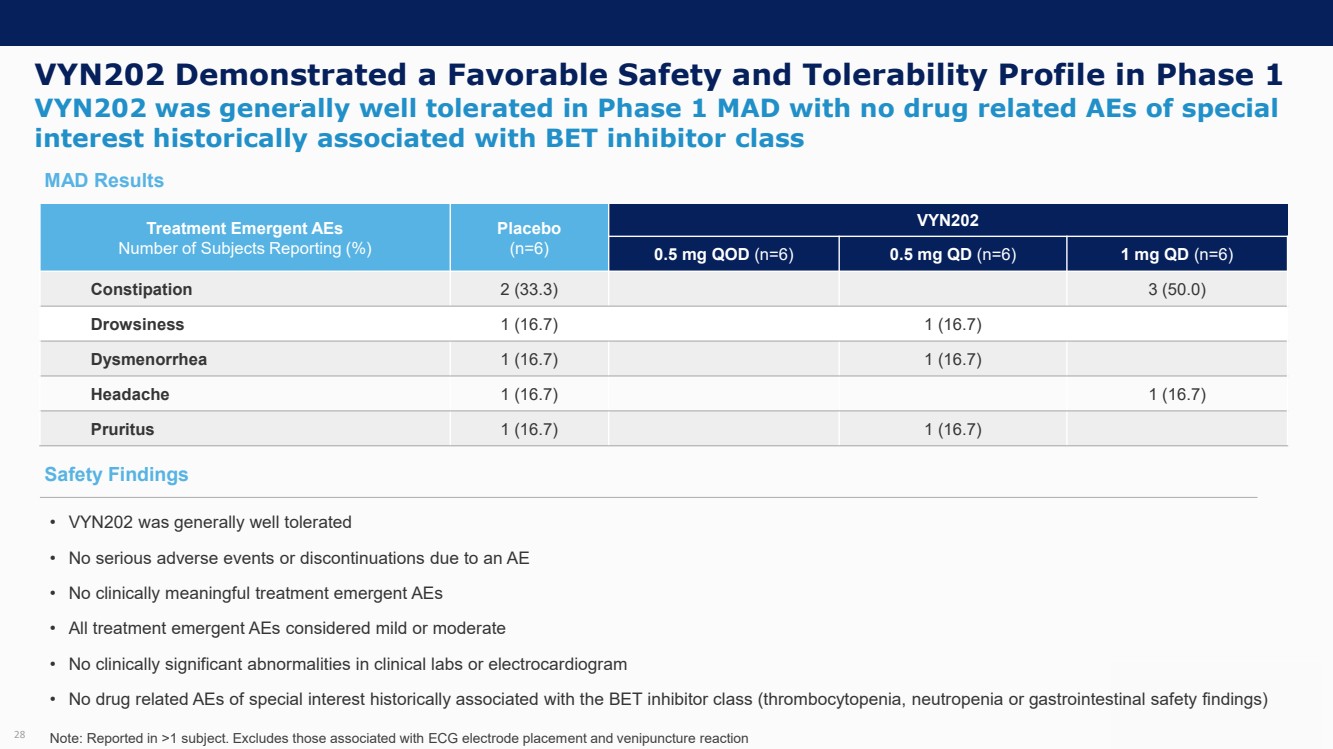Select the Placebo (n=6) column header
1333x749 pixels.
[x=529, y=238]
